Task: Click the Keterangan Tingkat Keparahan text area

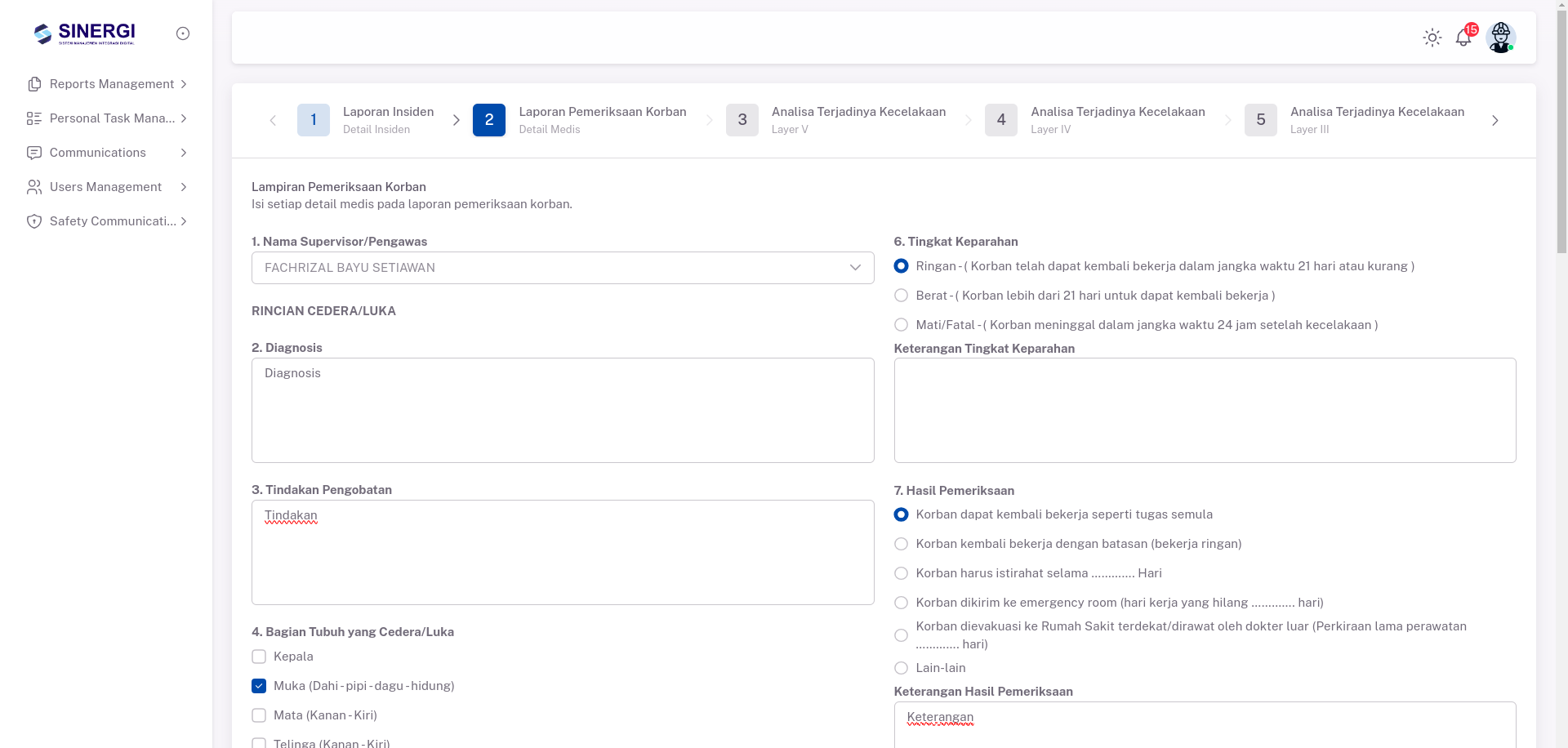Action: click(x=1205, y=410)
